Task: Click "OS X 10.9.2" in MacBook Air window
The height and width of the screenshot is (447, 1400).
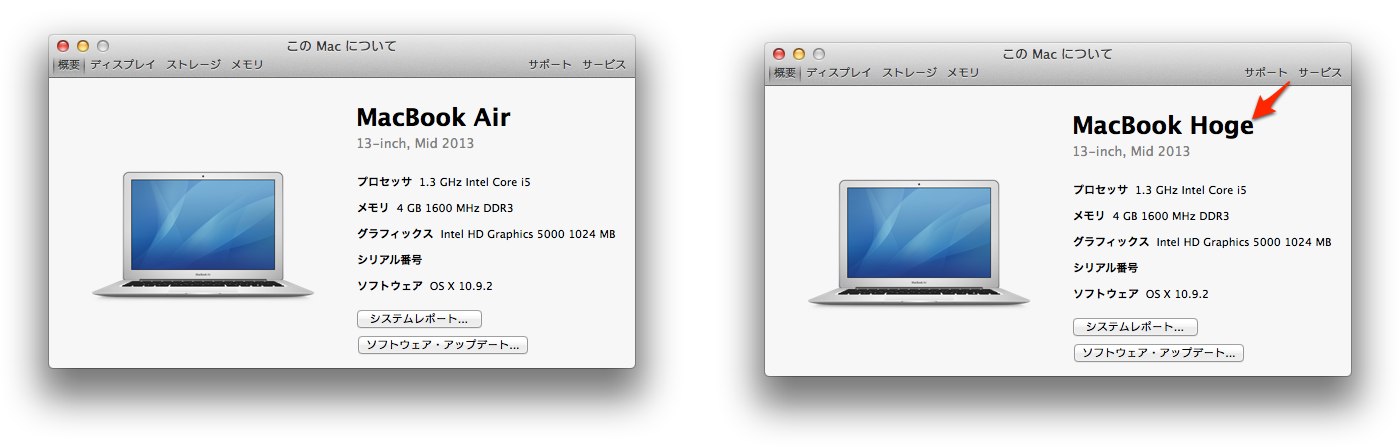Action: 461,286
